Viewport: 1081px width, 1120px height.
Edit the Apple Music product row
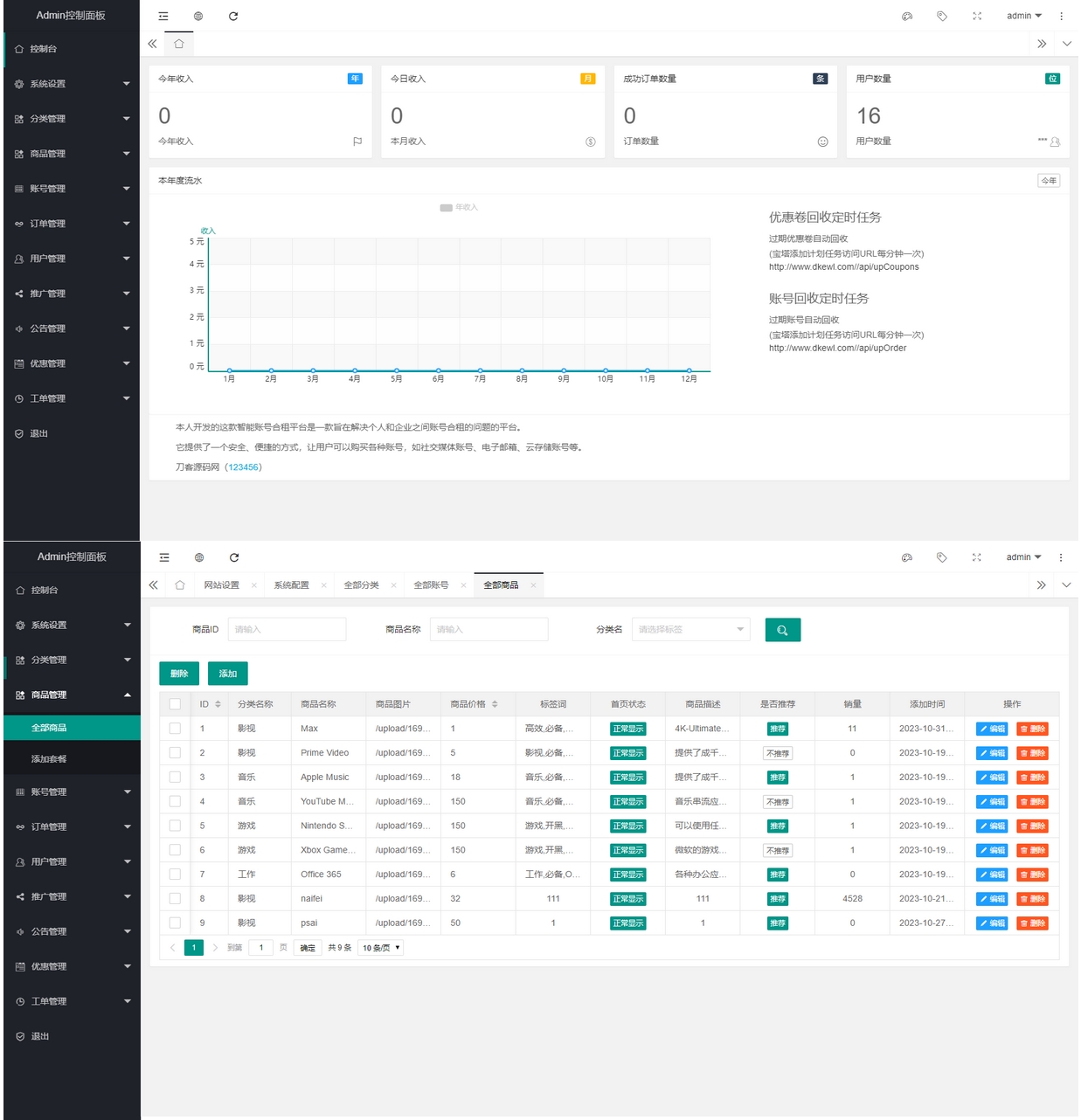pos(991,778)
